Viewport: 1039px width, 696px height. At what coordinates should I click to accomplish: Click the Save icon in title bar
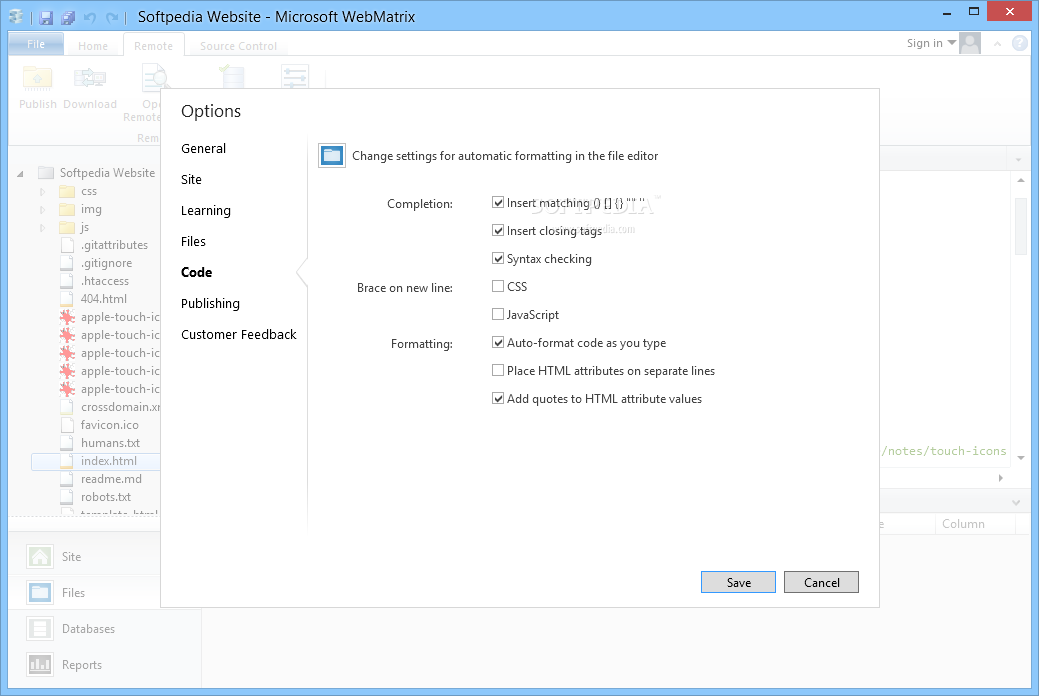point(46,17)
